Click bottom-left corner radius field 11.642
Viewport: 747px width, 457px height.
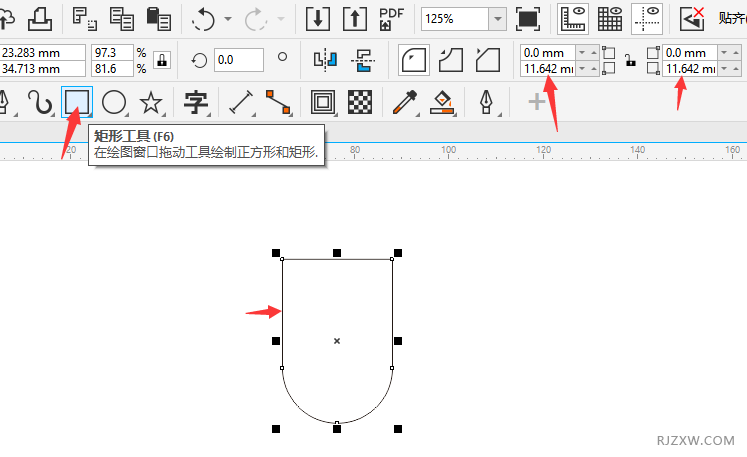(x=548, y=69)
